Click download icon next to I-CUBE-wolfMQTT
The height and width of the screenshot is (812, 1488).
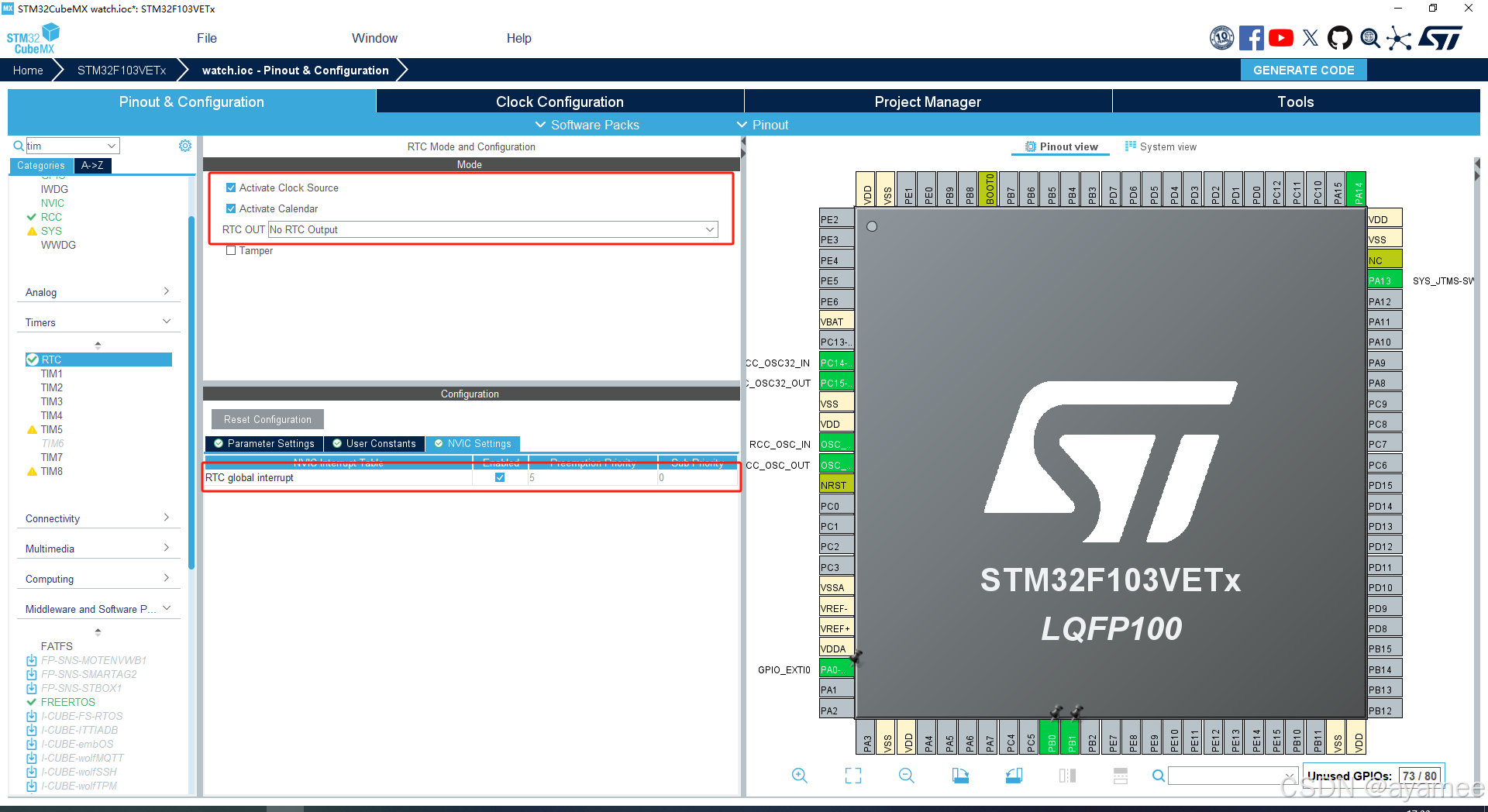(32, 758)
